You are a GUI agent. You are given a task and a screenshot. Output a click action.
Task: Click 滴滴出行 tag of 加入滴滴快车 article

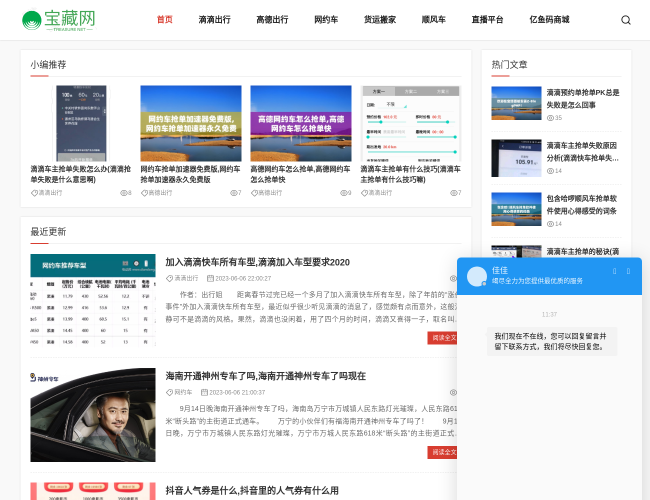click(x=186, y=278)
